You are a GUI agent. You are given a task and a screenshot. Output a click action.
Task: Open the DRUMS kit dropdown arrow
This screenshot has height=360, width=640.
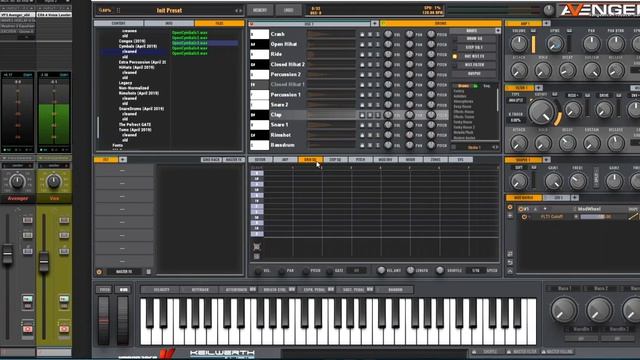[x=498, y=31]
